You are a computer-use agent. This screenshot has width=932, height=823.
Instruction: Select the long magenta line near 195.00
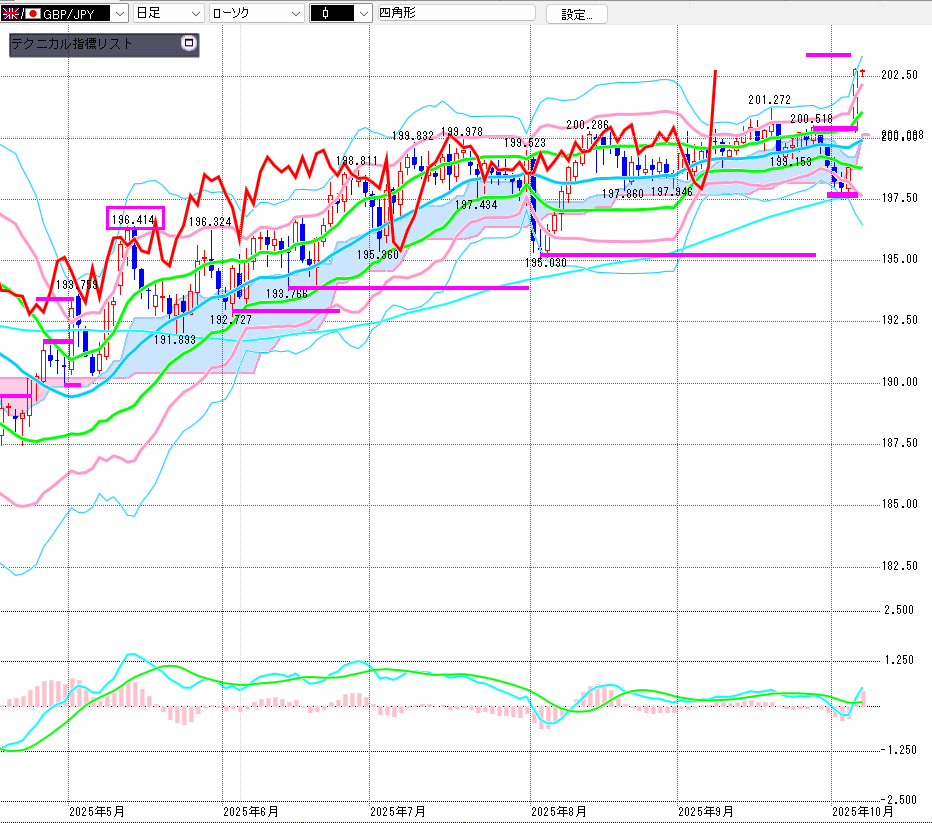pyautogui.click(x=680, y=255)
